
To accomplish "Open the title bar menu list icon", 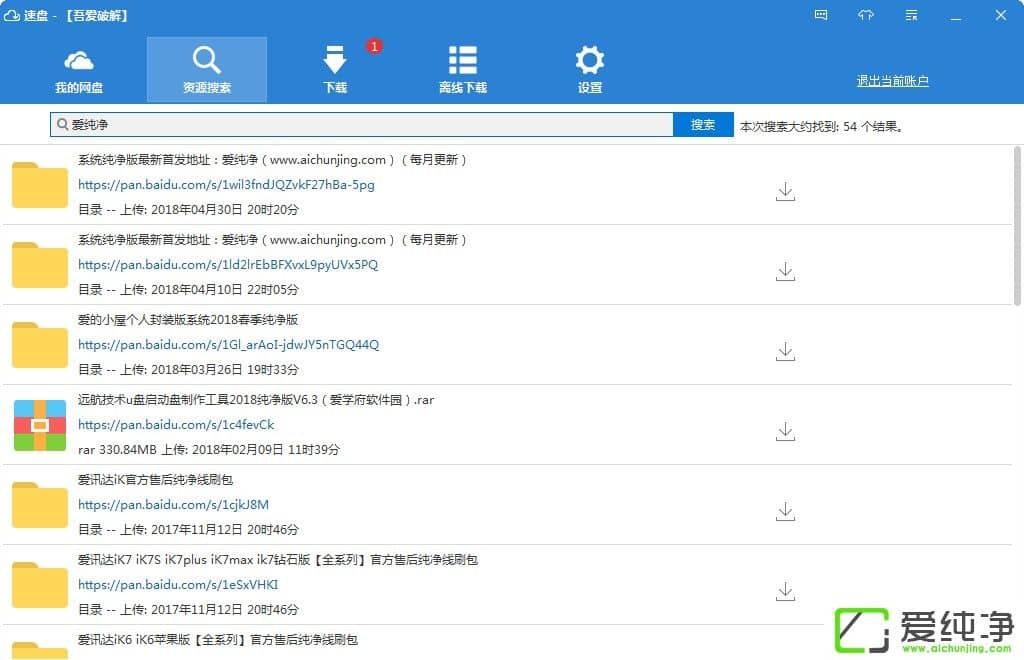I will [912, 15].
